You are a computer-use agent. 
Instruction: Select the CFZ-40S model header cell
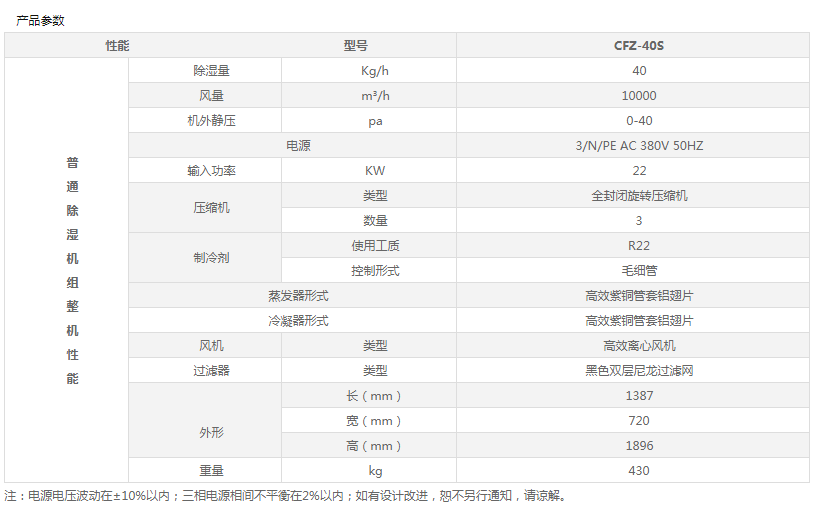pyautogui.click(x=639, y=46)
